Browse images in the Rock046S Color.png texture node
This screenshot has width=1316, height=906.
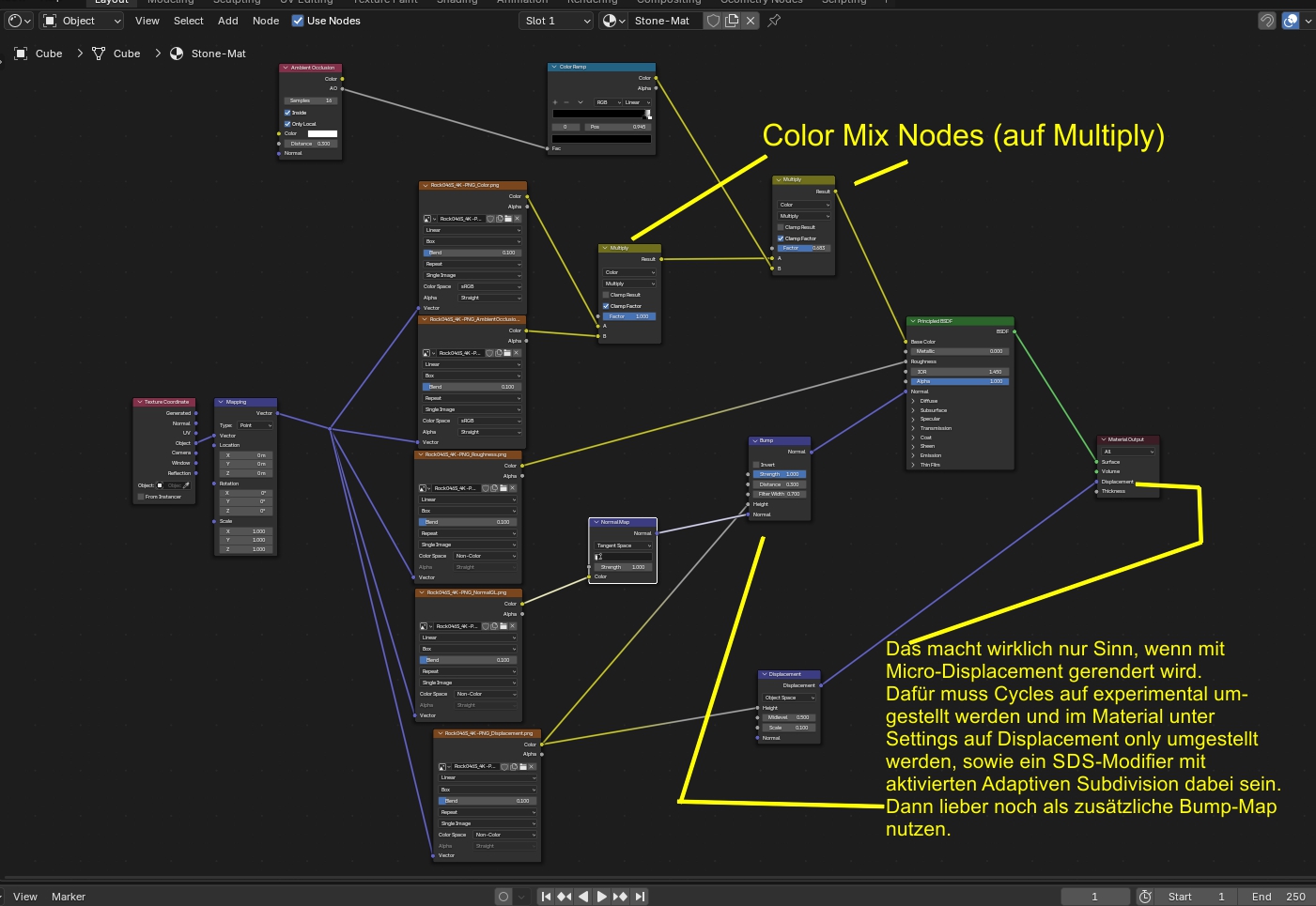coord(428,219)
